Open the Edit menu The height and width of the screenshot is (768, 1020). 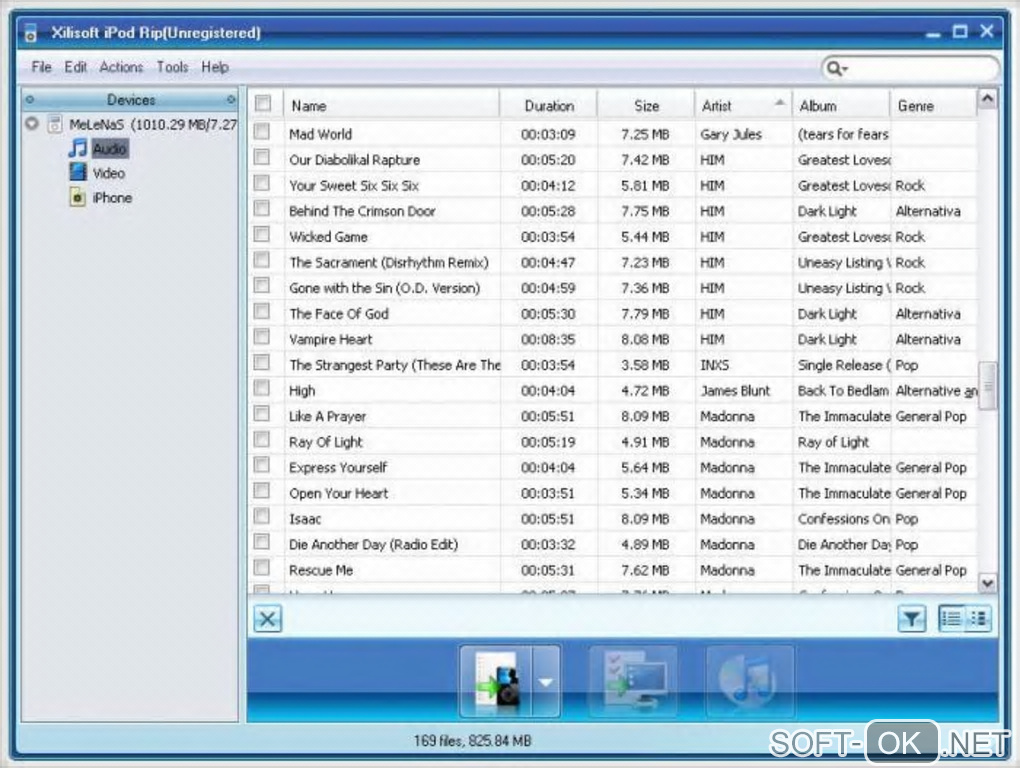pyautogui.click(x=75, y=66)
